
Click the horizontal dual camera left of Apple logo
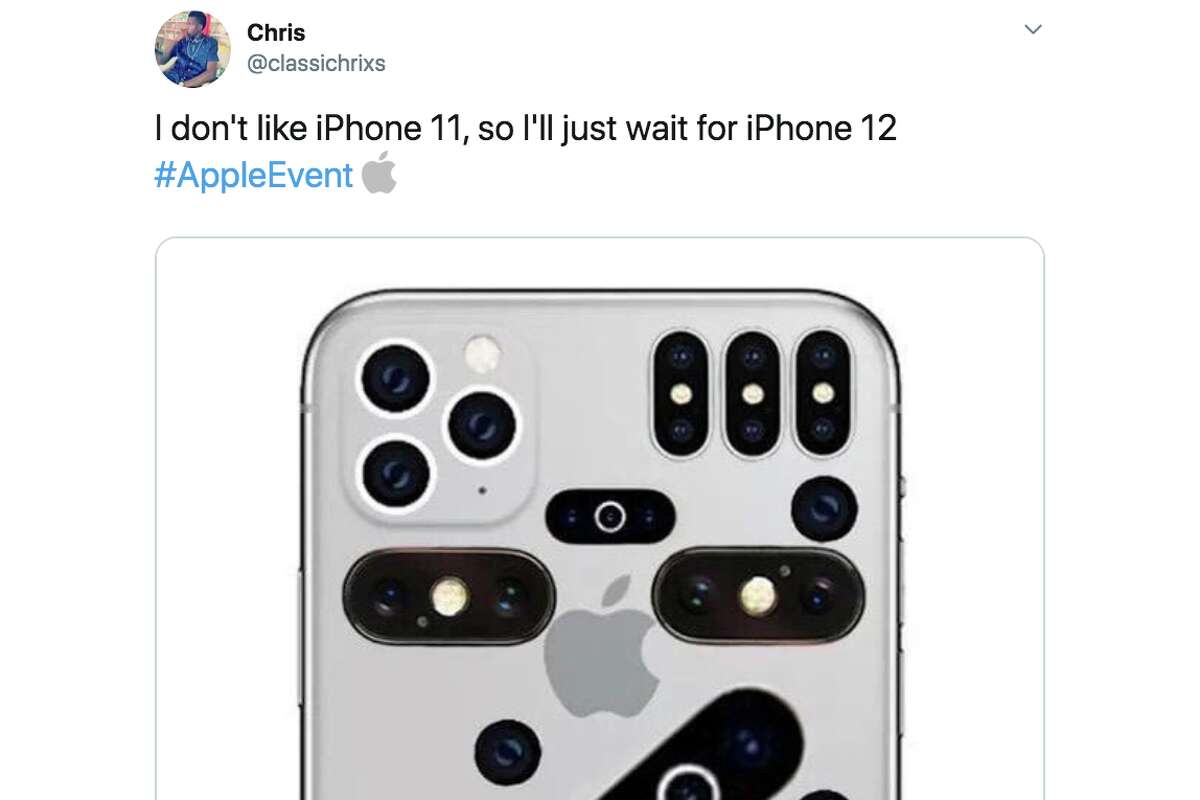pyautogui.click(x=448, y=597)
